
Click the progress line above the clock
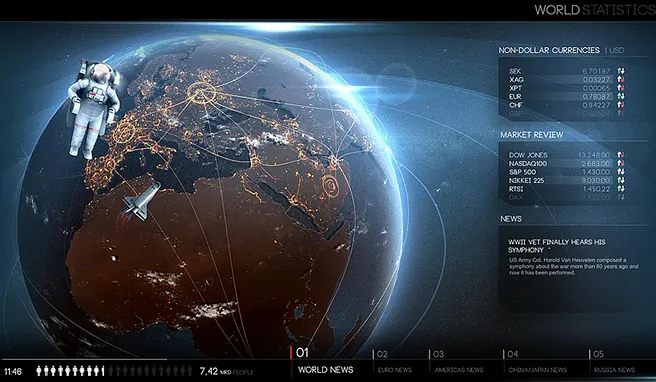click(x=84, y=359)
